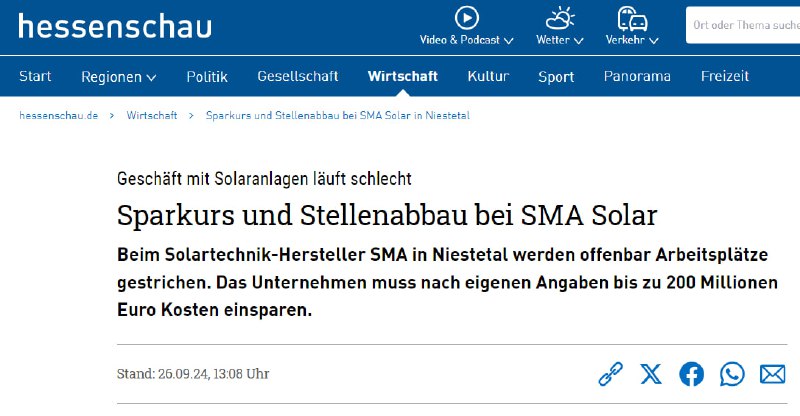Viewport: 800px width, 416px height.
Task: Focus the Ort oder Thema search field
Action: click(x=743, y=25)
